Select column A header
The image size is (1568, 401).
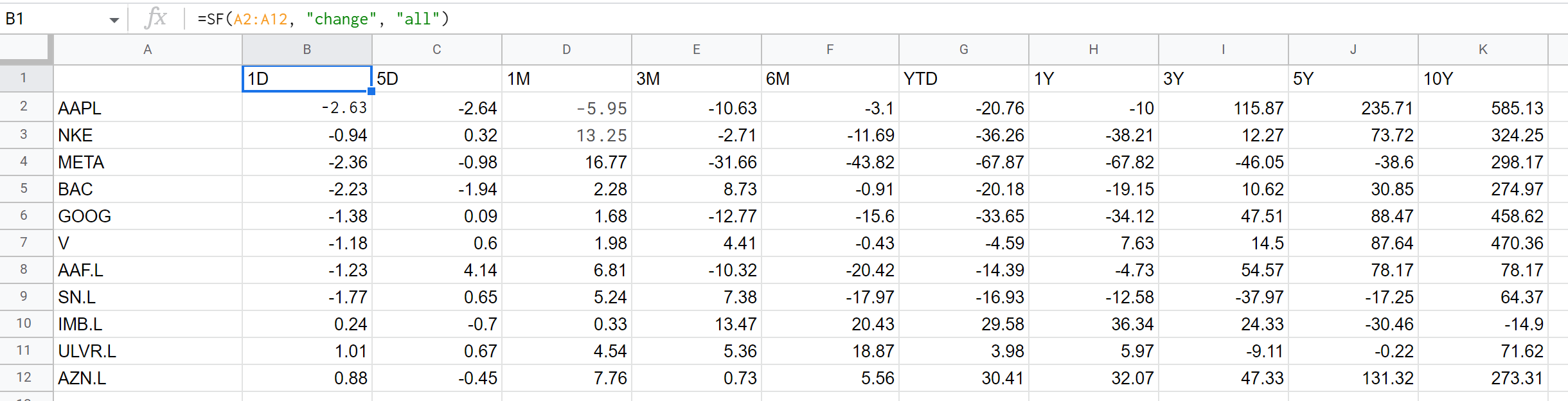pyautogui.click(x=148, y=49)
